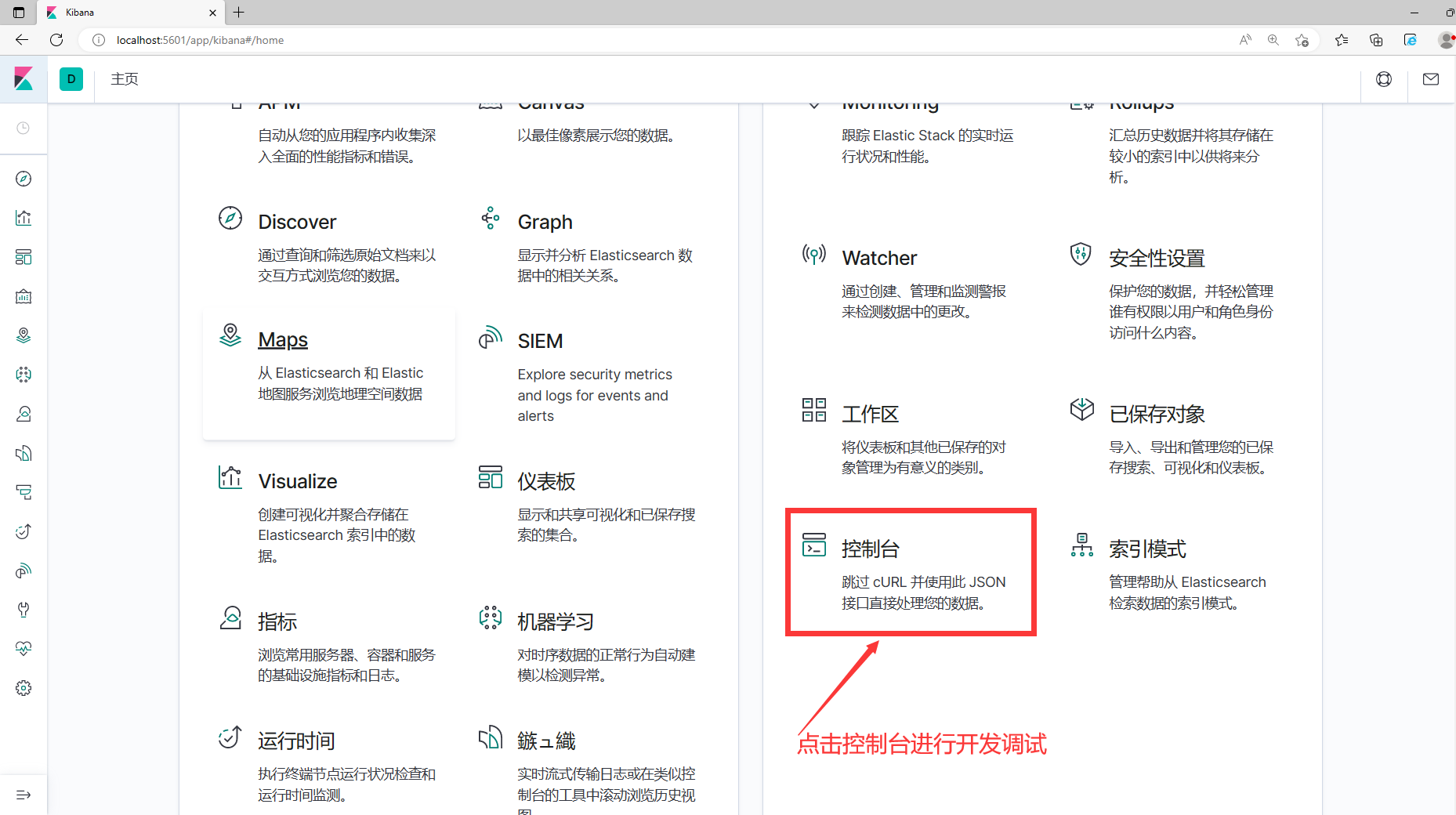Click the zoom magnifier icon in address bar

point(1273,40)
